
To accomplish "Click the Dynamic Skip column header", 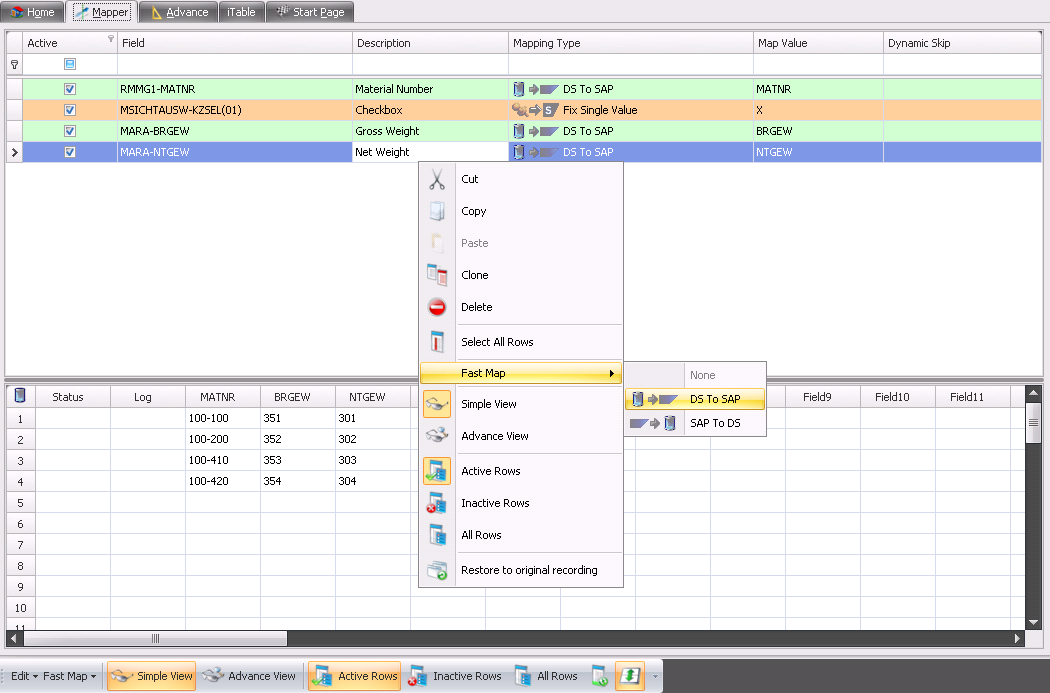I will 962,43.
